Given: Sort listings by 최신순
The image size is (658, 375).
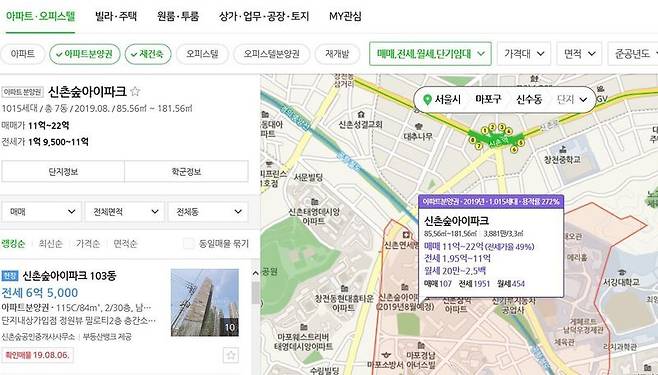Looking at the screenshot, I should pyautogui.click(x=50, y=244).
